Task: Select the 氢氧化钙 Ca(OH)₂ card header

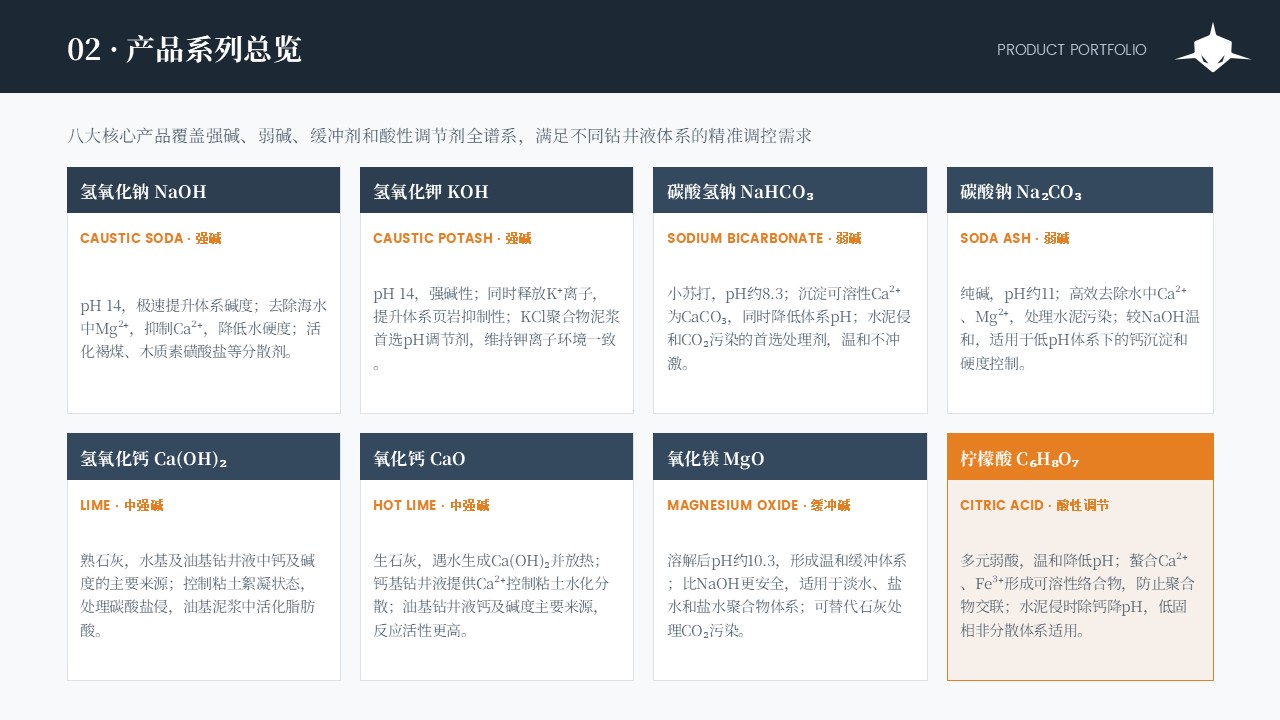Action: tap(204, 457)
